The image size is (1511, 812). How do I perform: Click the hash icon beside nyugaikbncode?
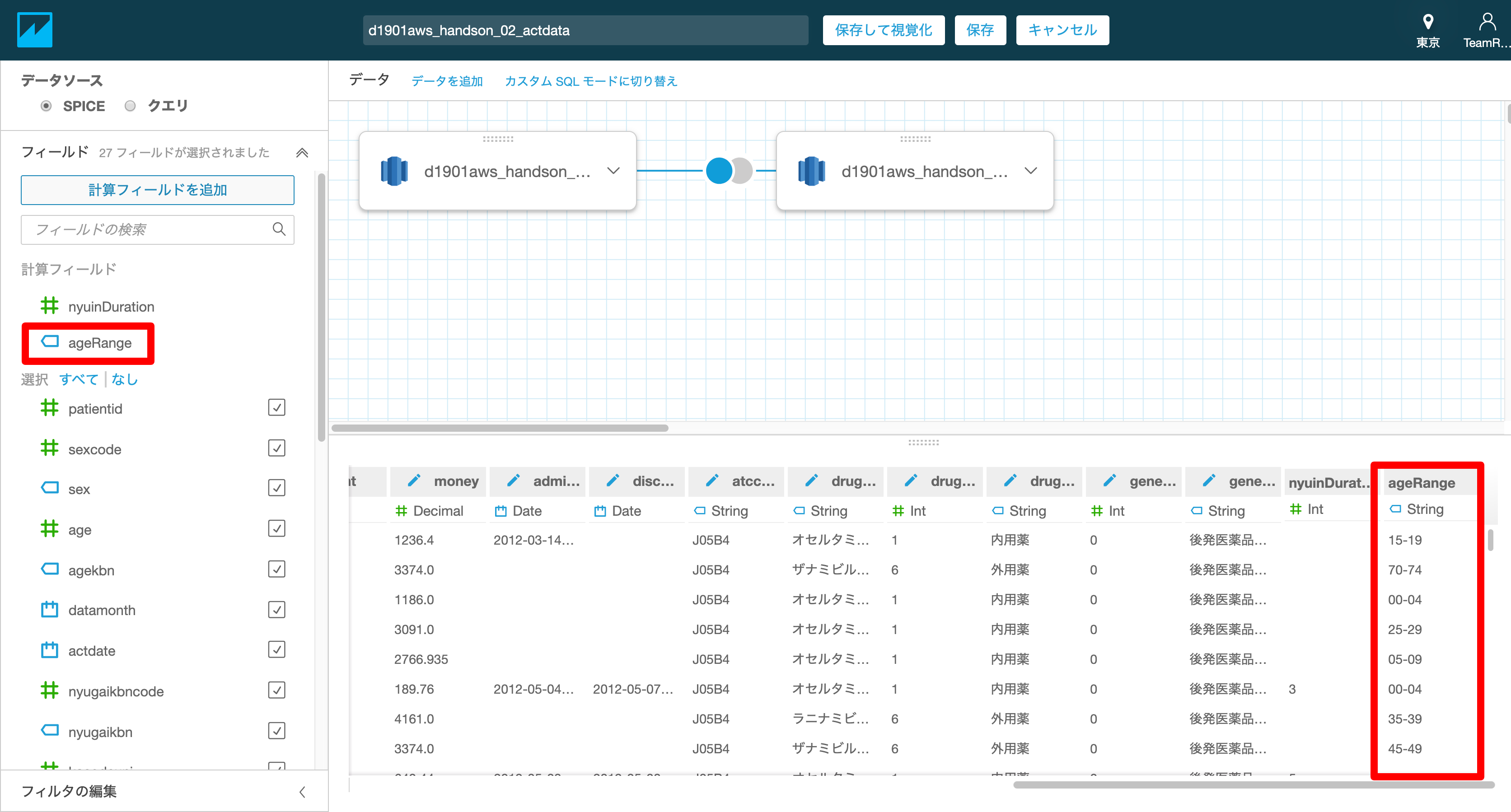pos(49,690)
